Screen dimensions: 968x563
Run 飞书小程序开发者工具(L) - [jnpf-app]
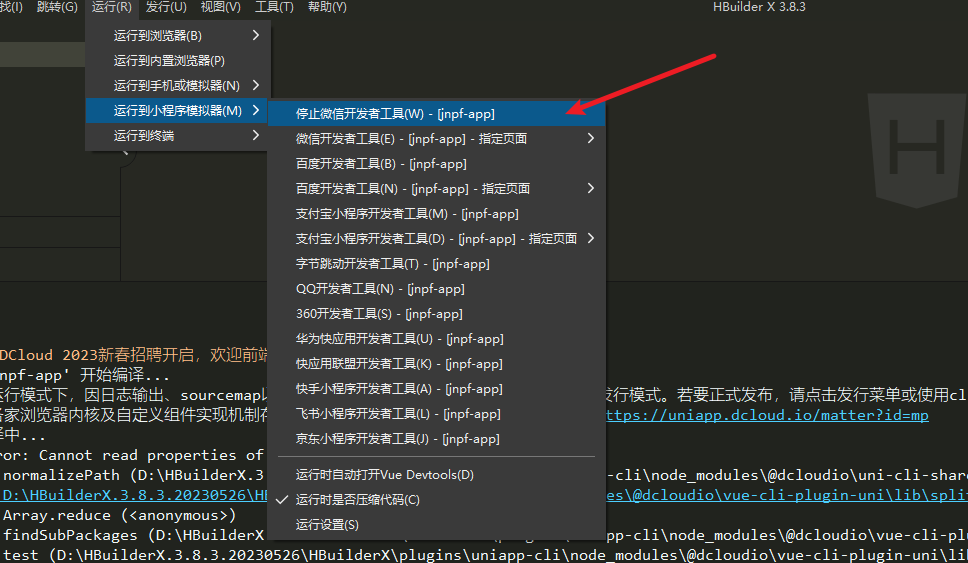click(x=436, y=414)
